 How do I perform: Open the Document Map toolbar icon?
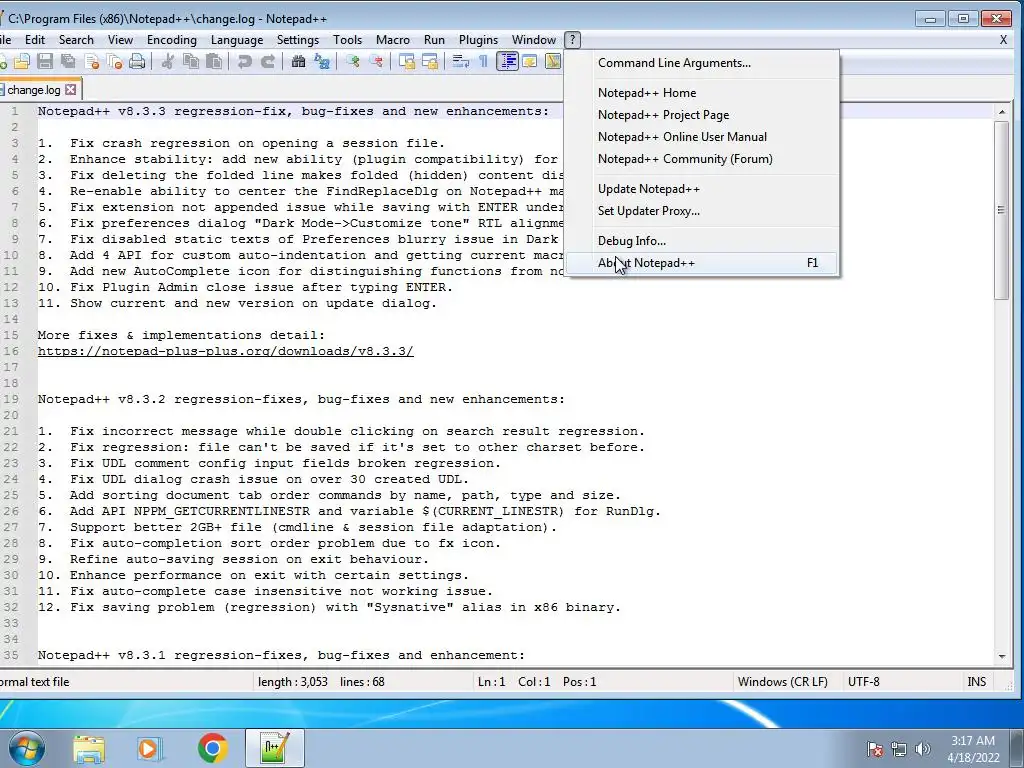pyautogui.click(x=552, y=61)
